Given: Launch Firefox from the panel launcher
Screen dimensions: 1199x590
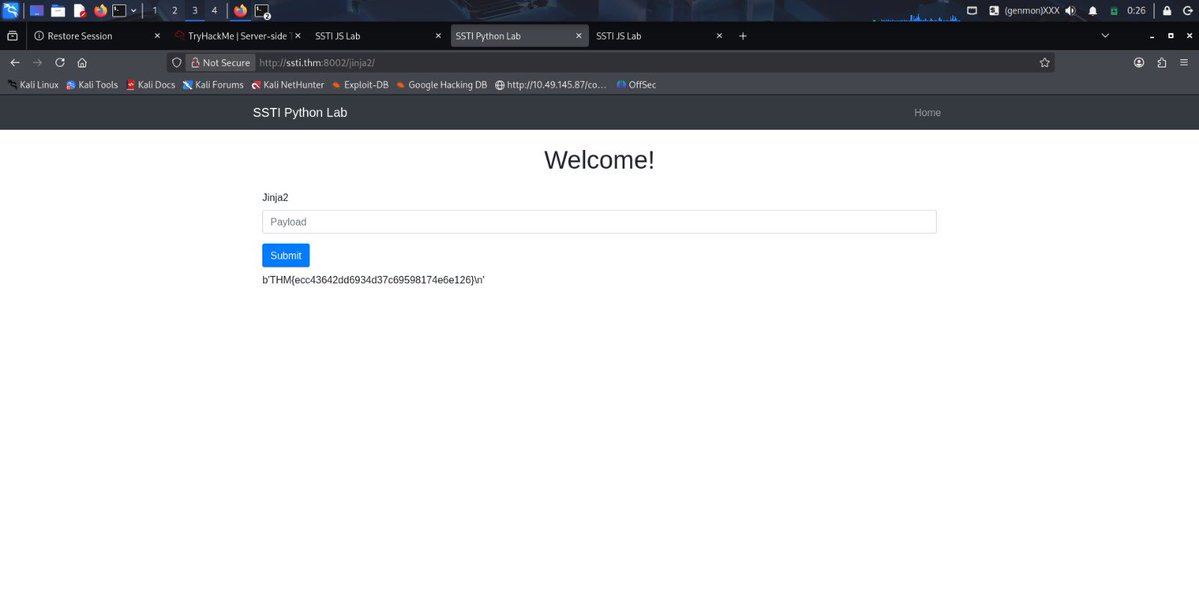Looking at the screenshot, I should (x=100, y=11).
